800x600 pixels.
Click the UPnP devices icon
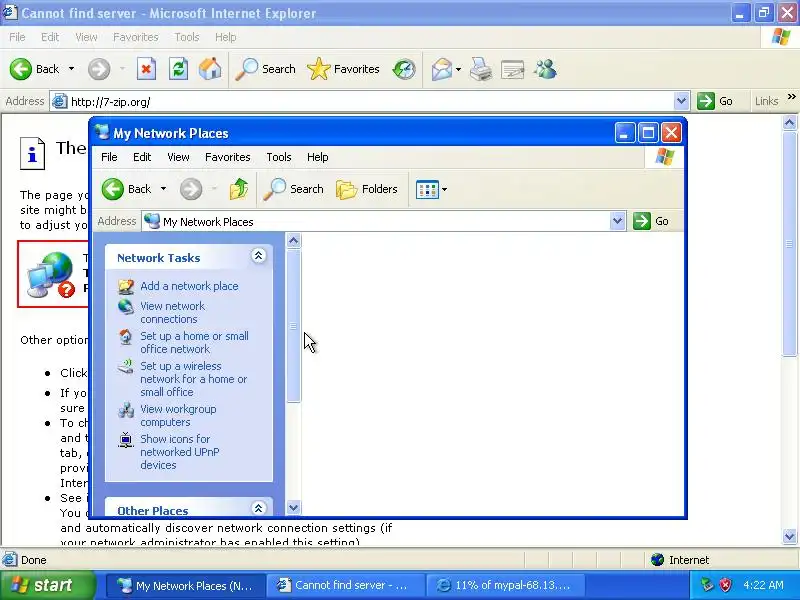click(x=126, y=439)
